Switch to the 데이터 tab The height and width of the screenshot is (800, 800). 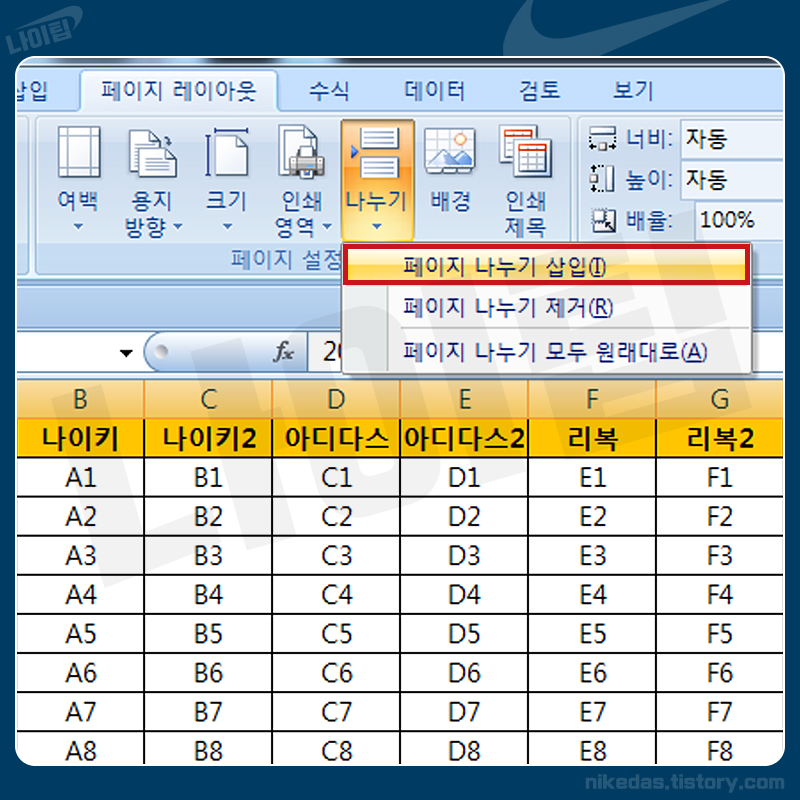tap(435, 91)
